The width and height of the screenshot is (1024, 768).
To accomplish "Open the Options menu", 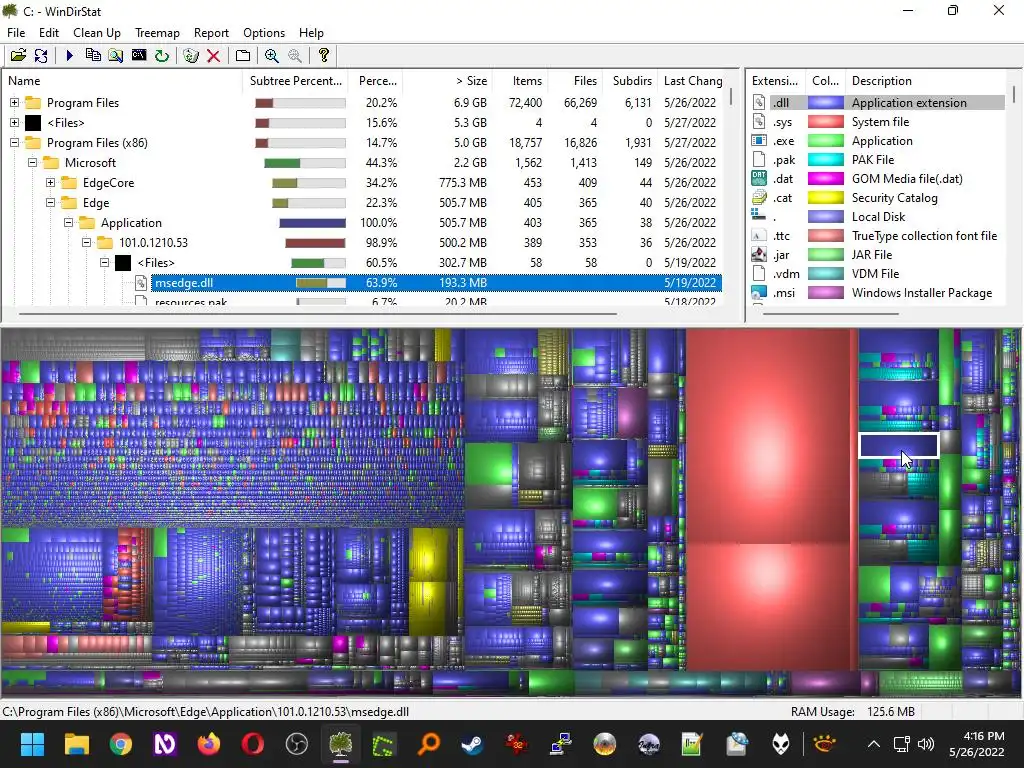I will click(264, 33).
